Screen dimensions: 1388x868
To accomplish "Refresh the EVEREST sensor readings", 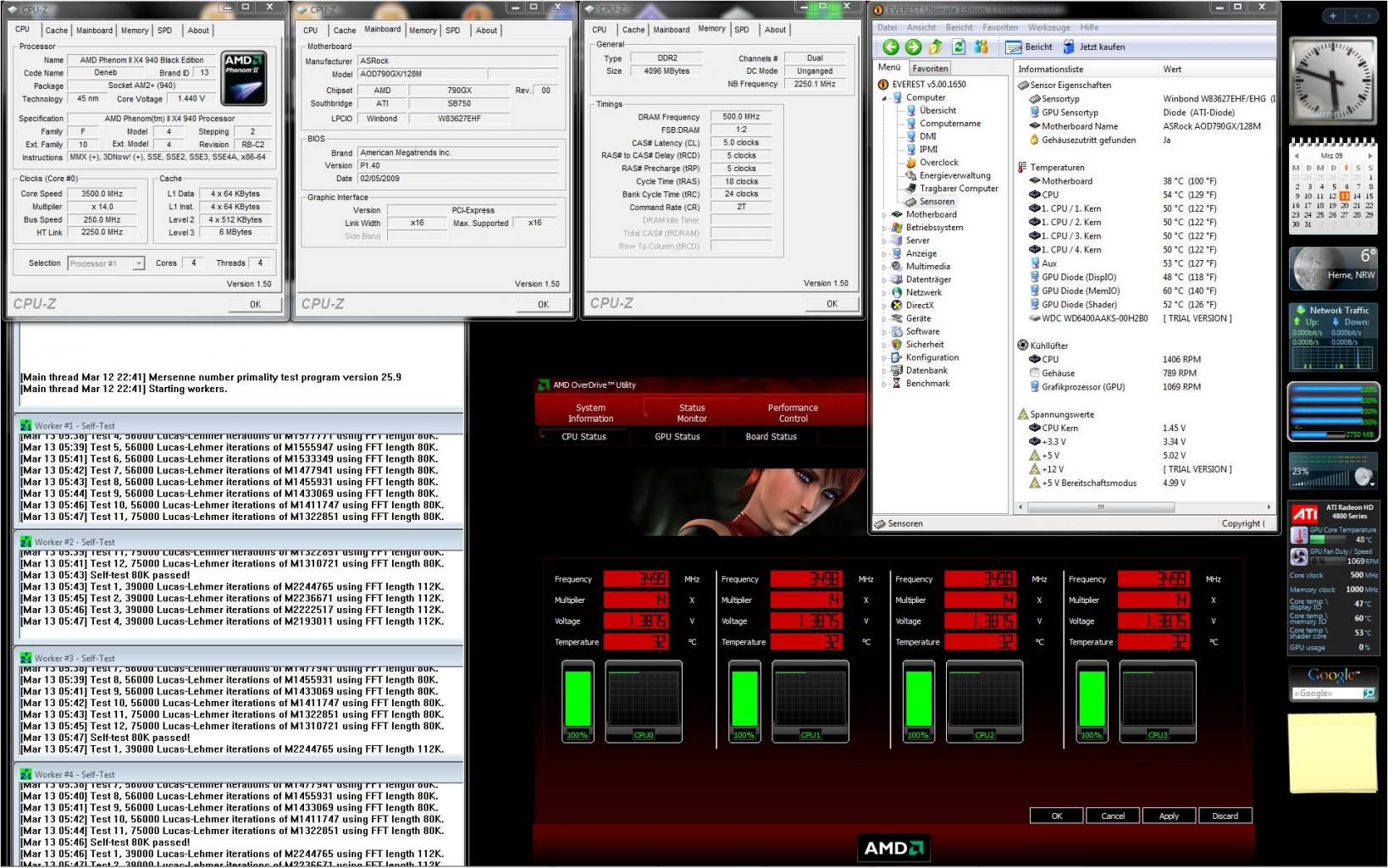I will 959,47.
